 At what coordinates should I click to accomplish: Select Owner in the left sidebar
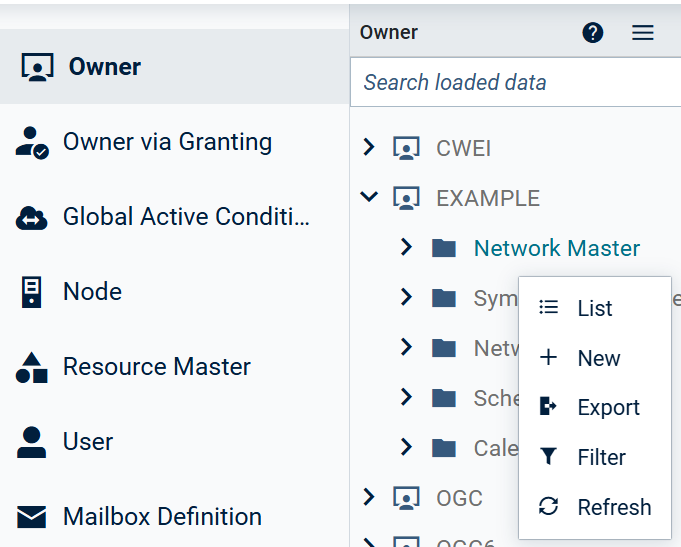point(174,67)
